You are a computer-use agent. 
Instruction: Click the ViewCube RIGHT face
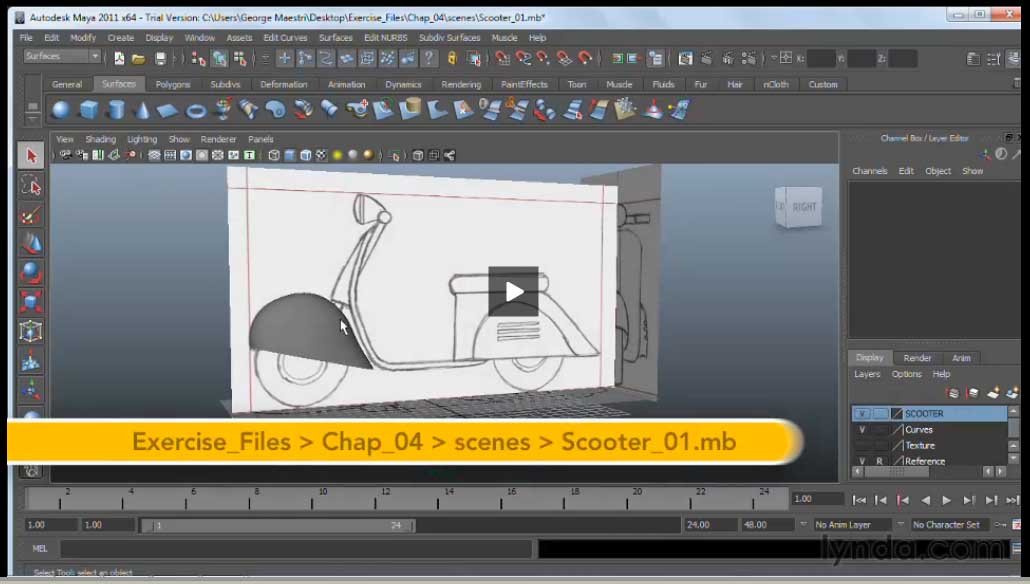pos(803,208)
